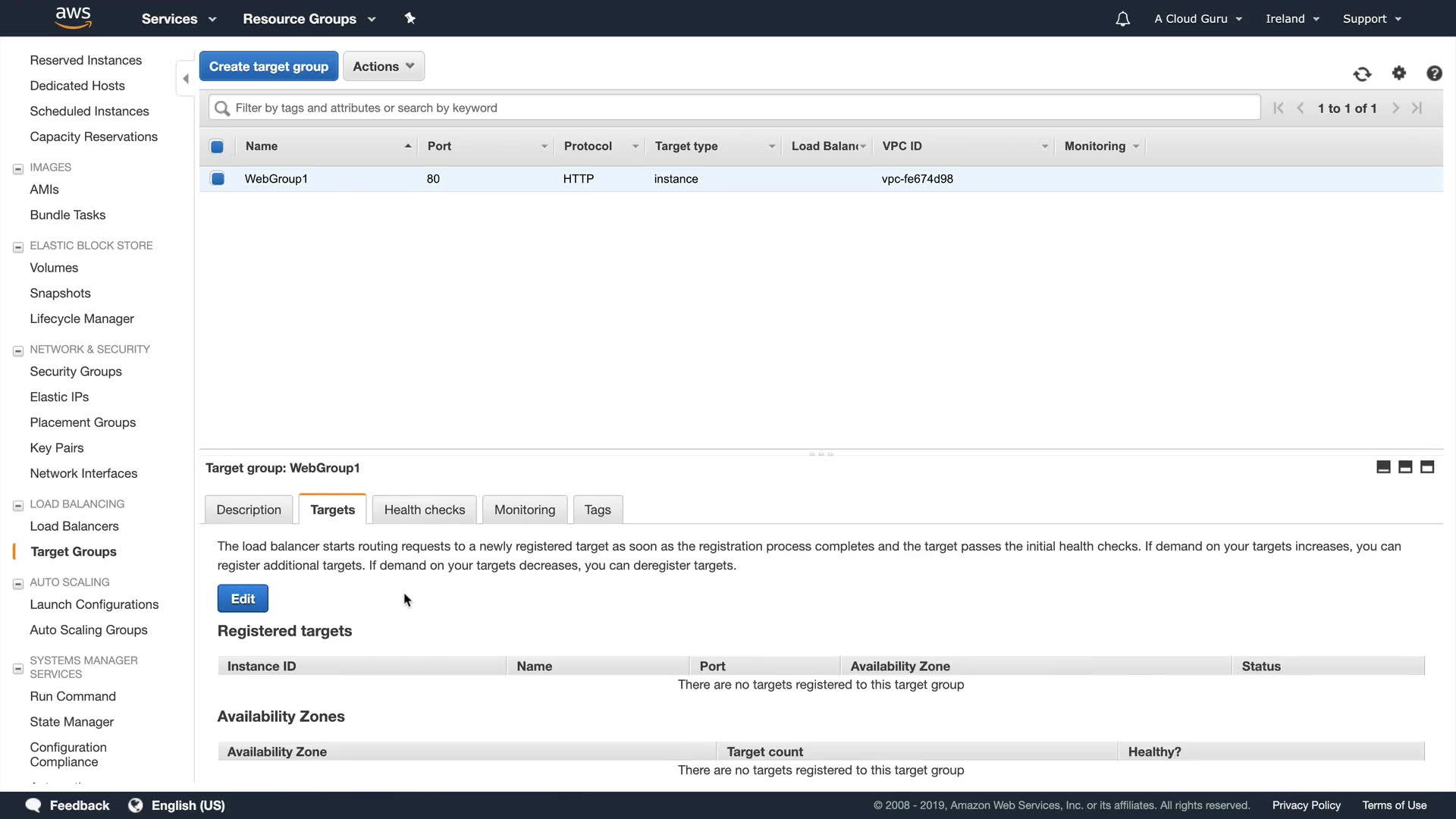Open the notifications bell icon

click(1122, 19)
